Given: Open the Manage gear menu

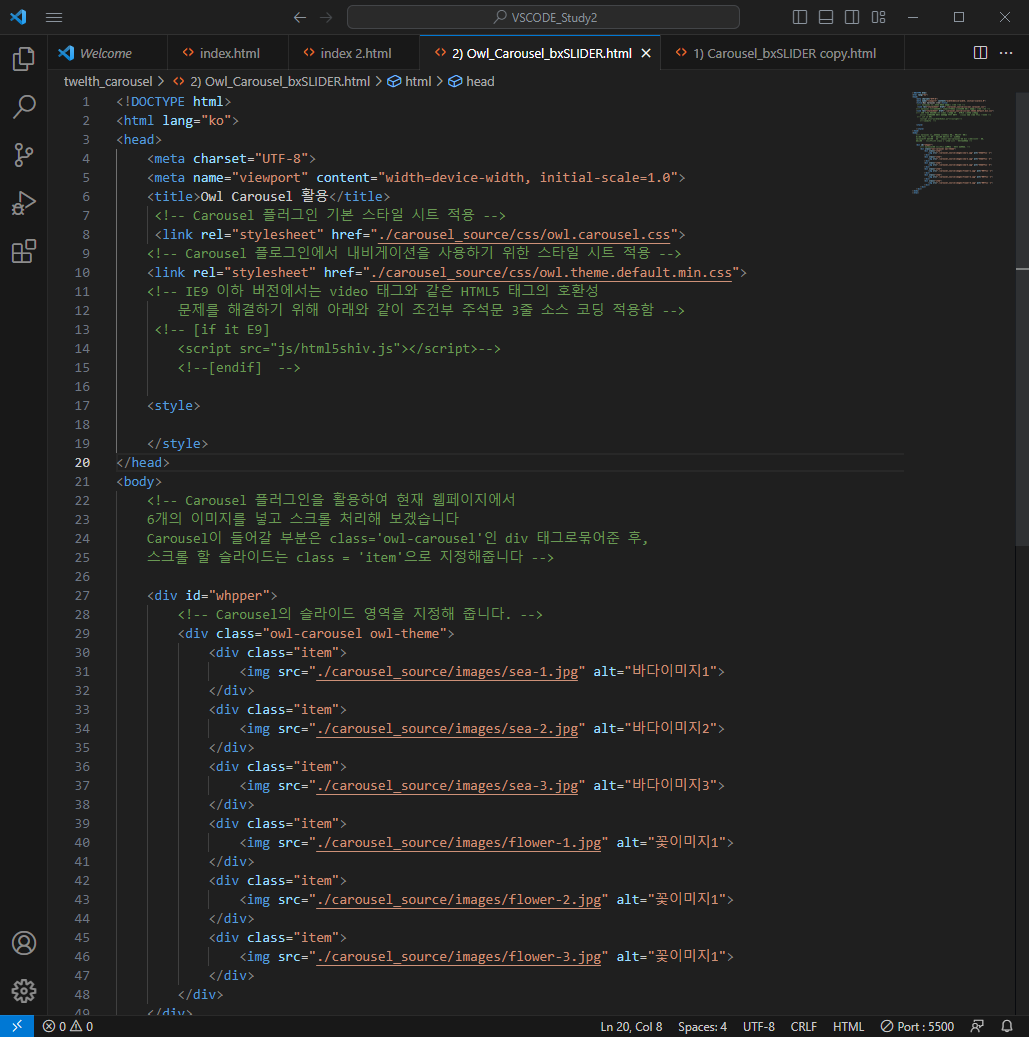Looking at the screenshot, I should pos(24,991).
